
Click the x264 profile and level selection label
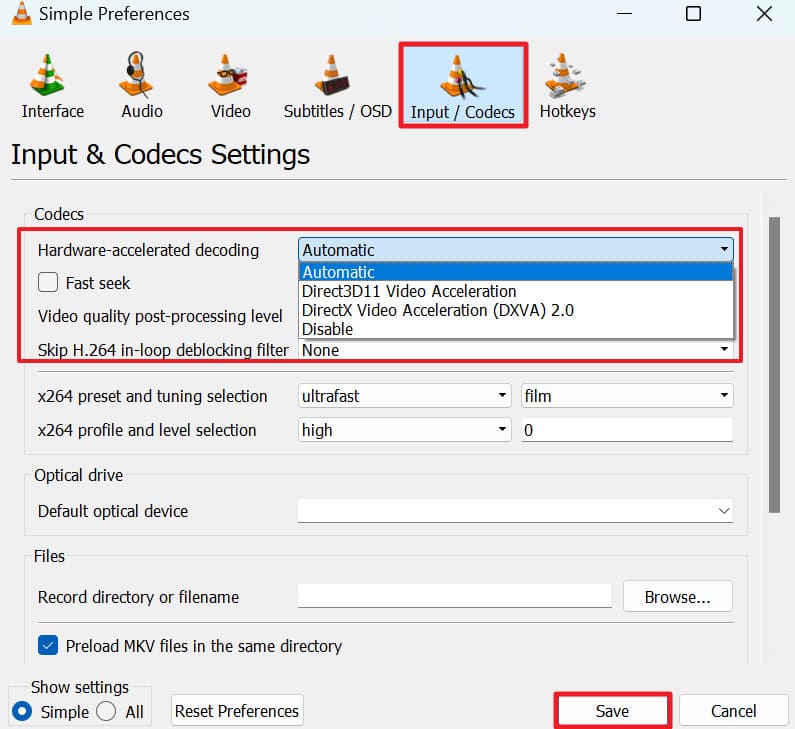(147, 430)
